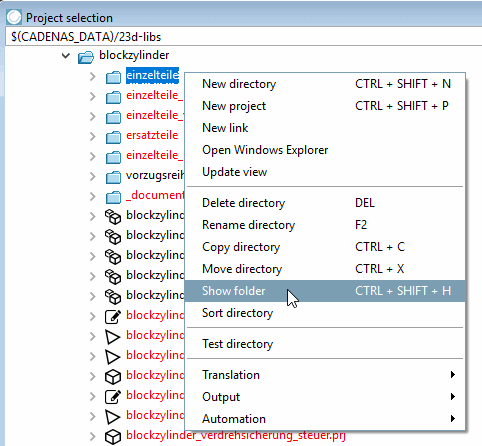The image size is (482, 446).
Task: Click the first pencil-edit project icon
Action: coord(113,317)
